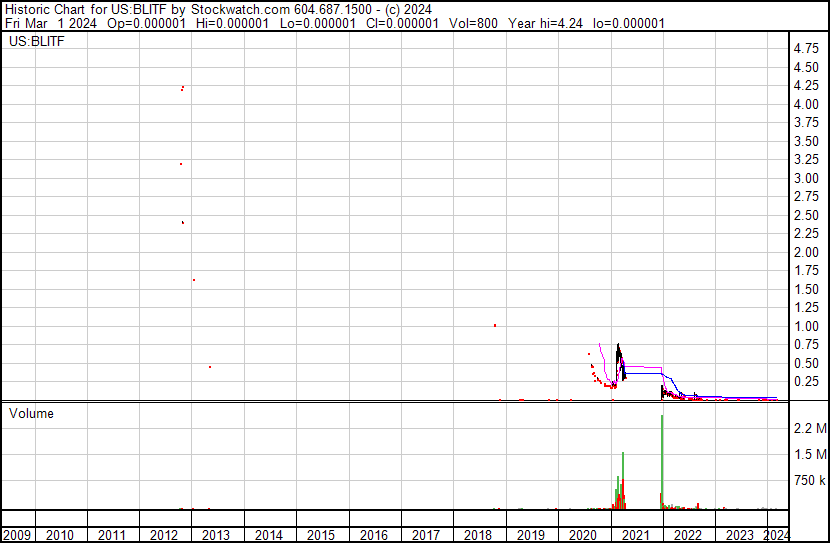Click the 2.75 price axis label

806,196
